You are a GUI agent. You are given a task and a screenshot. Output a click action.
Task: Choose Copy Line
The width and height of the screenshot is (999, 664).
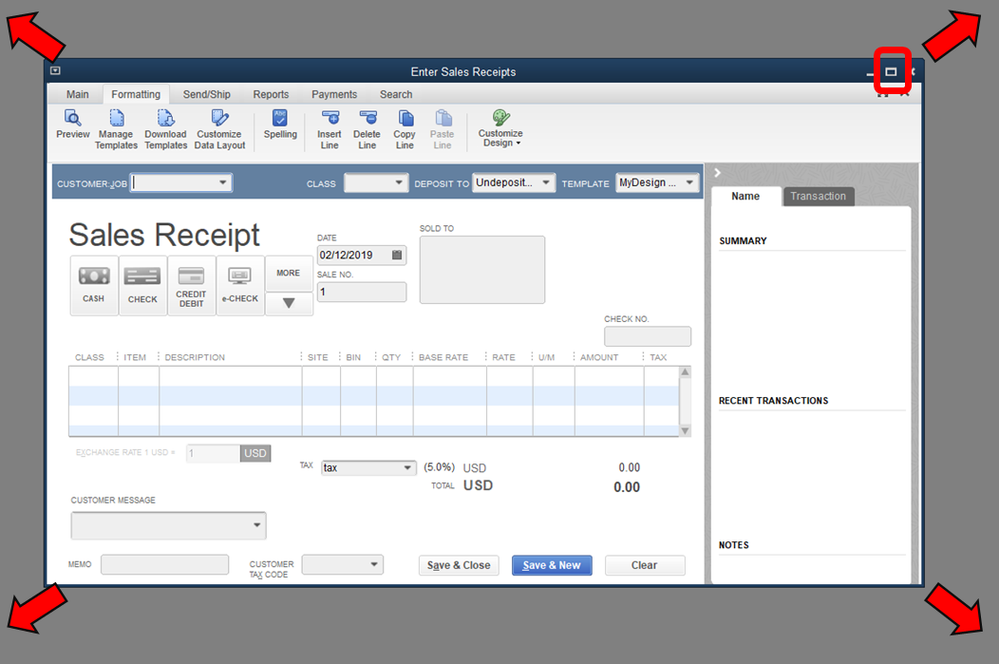point(405,129)
